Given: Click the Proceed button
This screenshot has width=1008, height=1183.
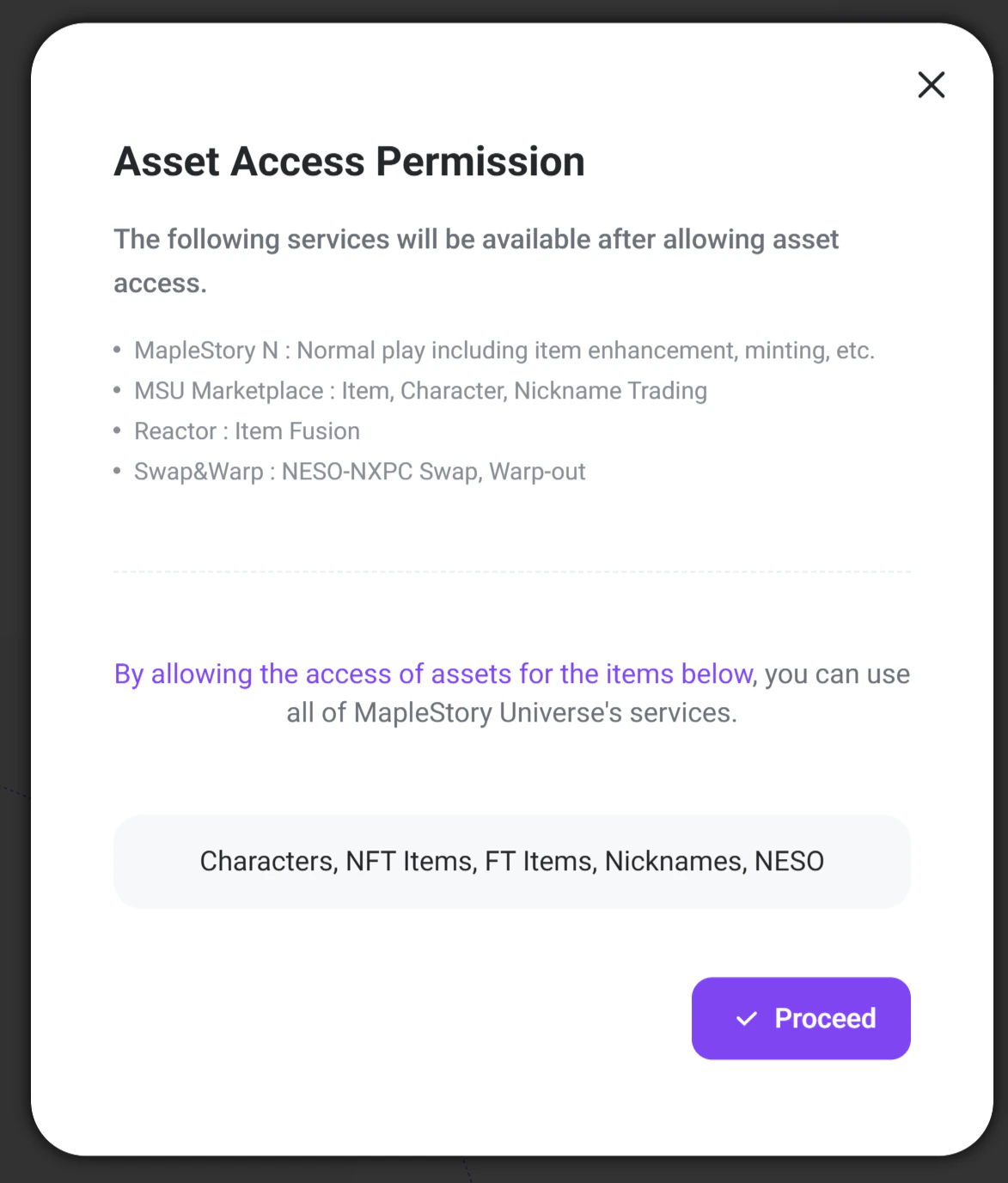Looking at the screenshot, I should (x=800, y=1019).
